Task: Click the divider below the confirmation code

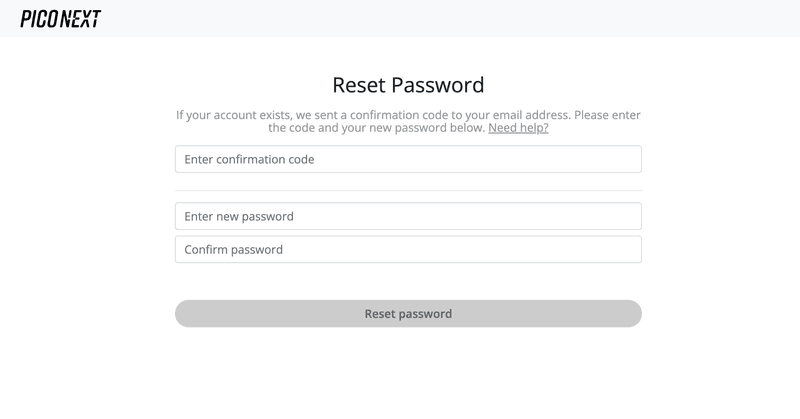Action: (408, 190)
